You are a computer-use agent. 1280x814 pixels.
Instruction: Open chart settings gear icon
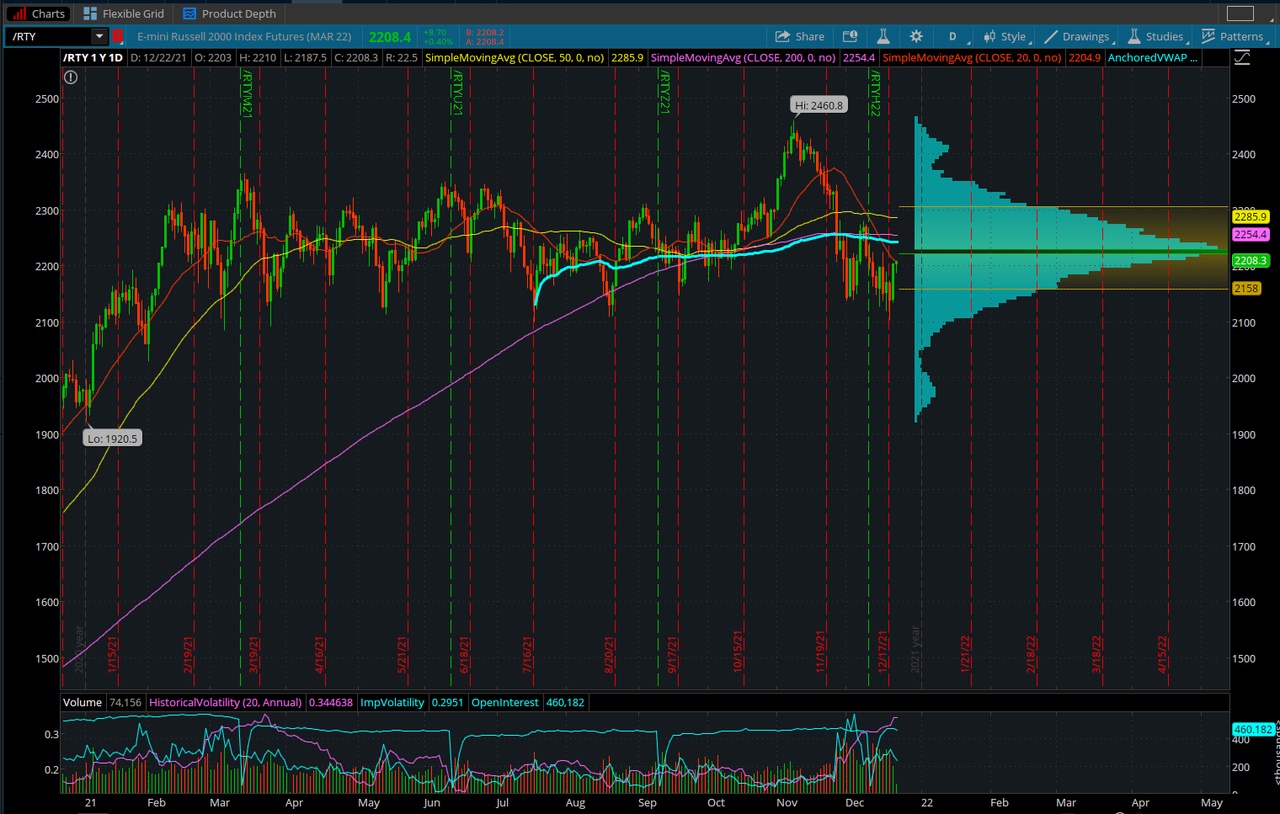point(916,36)
